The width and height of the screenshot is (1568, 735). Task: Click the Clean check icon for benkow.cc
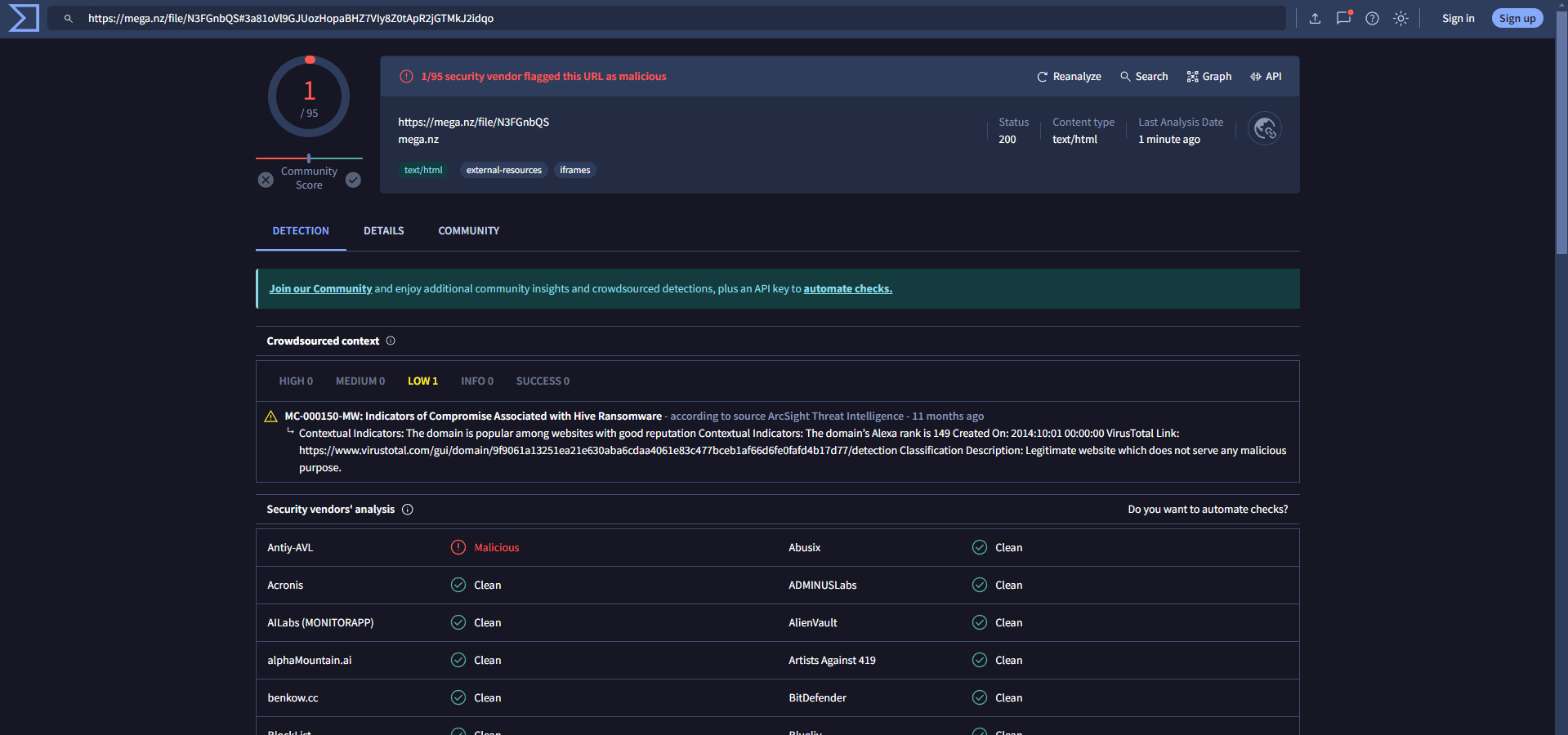[x=458, y=697]
